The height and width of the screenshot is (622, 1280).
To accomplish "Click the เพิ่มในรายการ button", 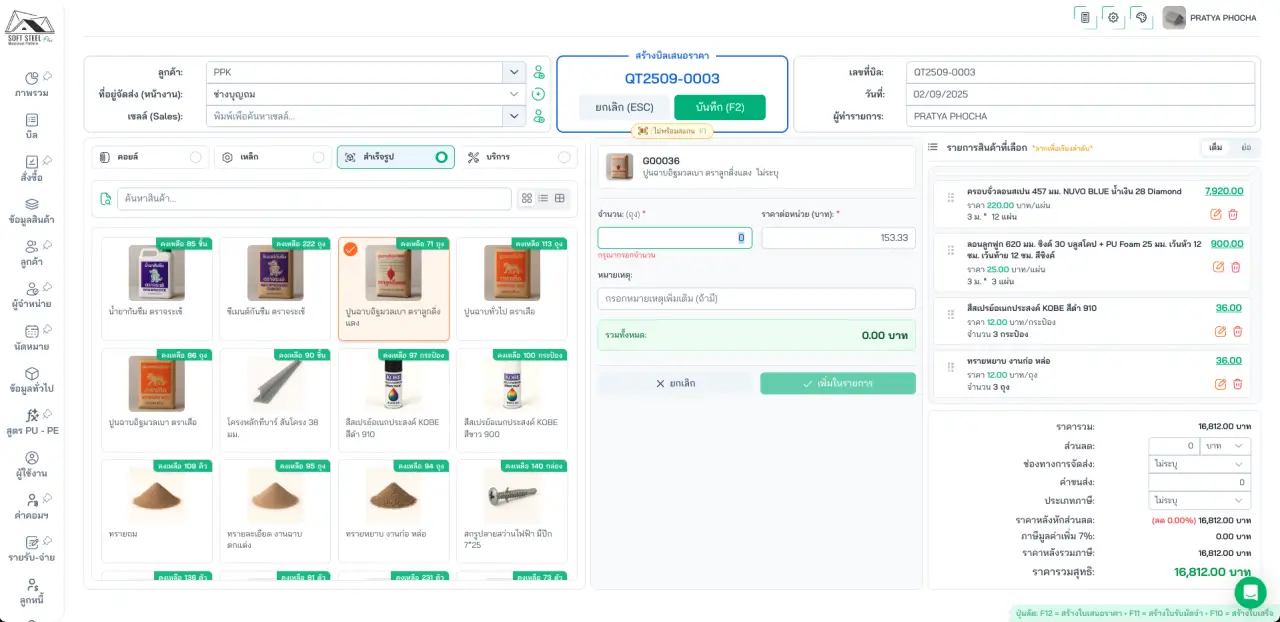I will click(x=838, y=383).
